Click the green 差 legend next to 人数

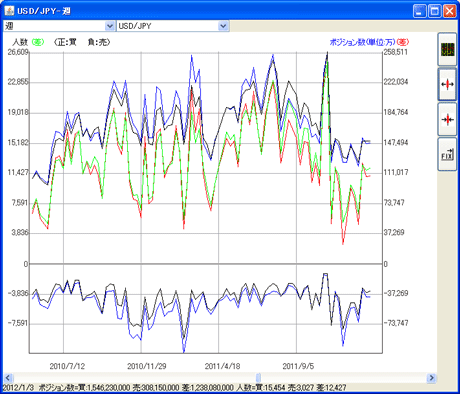coord(38,42)
